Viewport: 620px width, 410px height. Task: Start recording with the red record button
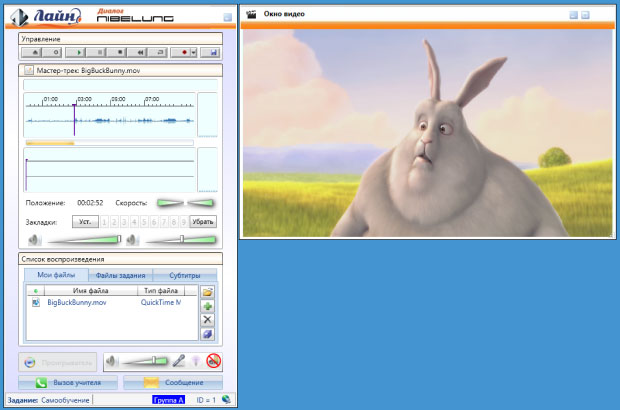[x=181, y=53]
